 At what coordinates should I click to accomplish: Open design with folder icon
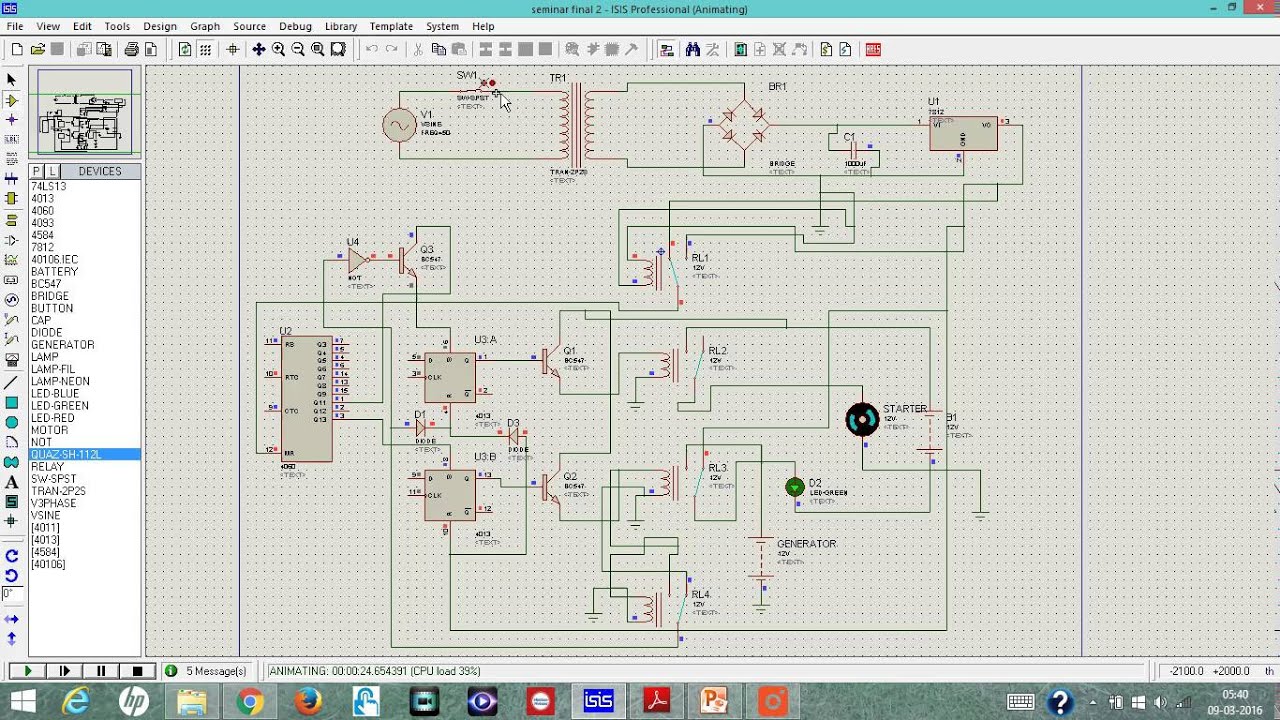[x=37, y=49]
